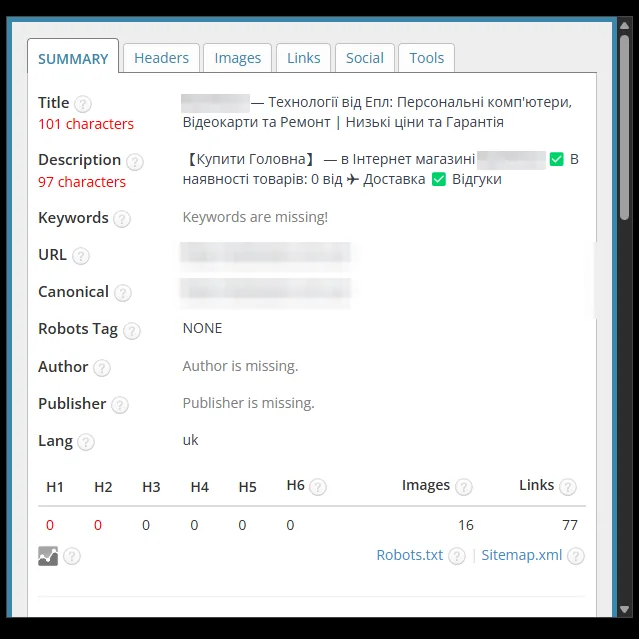This screenshot has height=639, width=639.
Task: Click the 'Keywords are missing!' message
Action: pyautogui.click(x=255, y=217)
